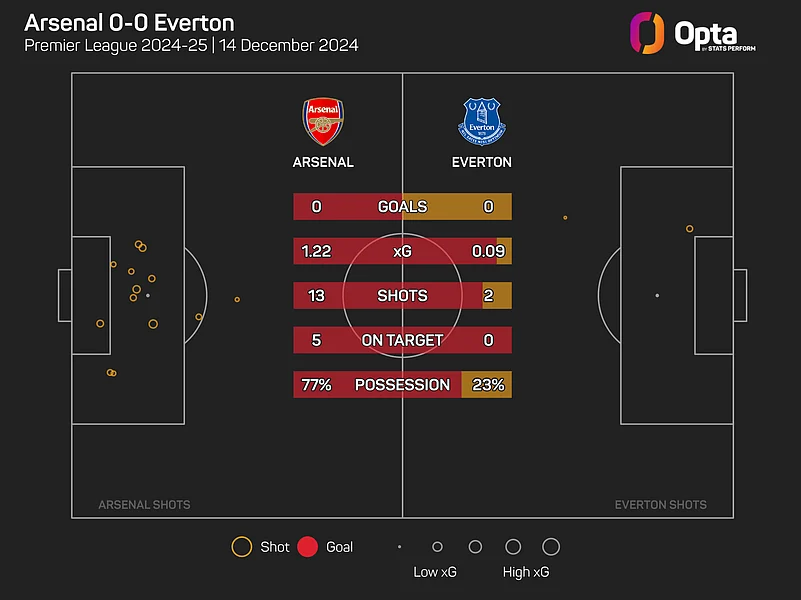Click the EVERTON SHOTS pitch label
Viewport: 801px width, 600px height.
pyautogui.click(x=660, y=505)
